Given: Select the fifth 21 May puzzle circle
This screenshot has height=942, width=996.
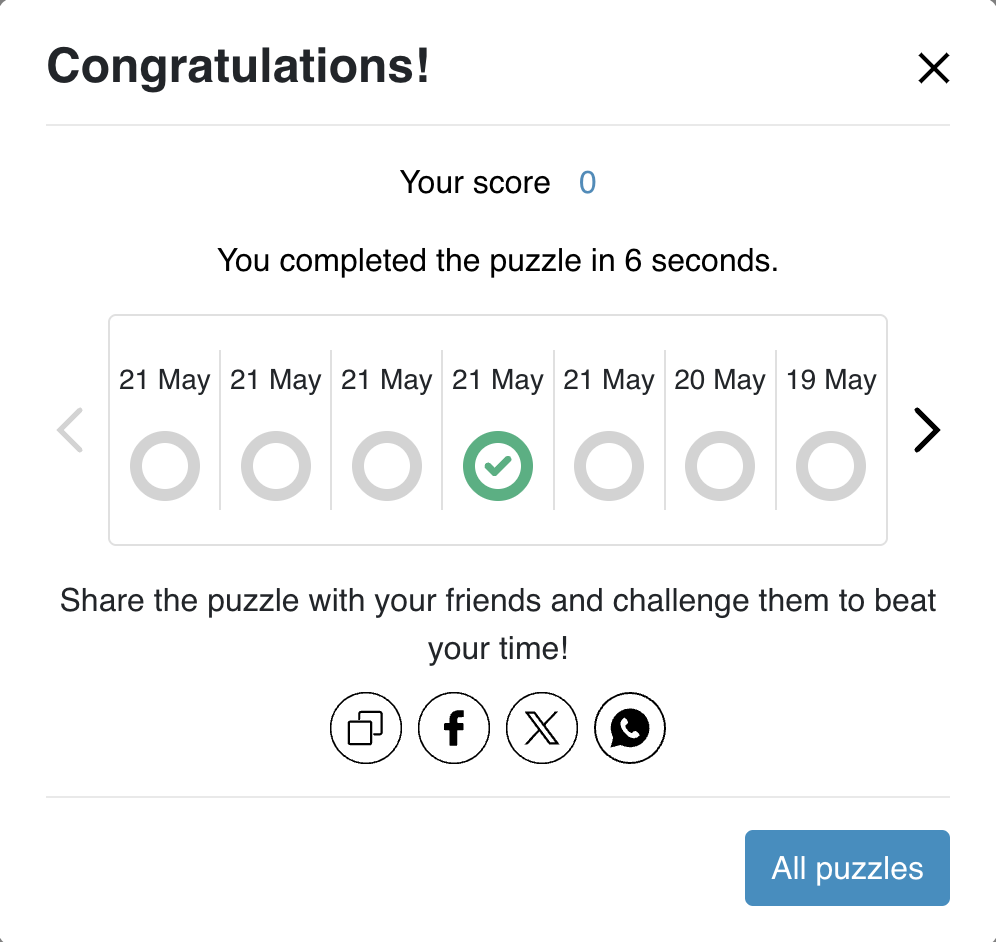Looking at the screenshot, I should tap(609, 466).
